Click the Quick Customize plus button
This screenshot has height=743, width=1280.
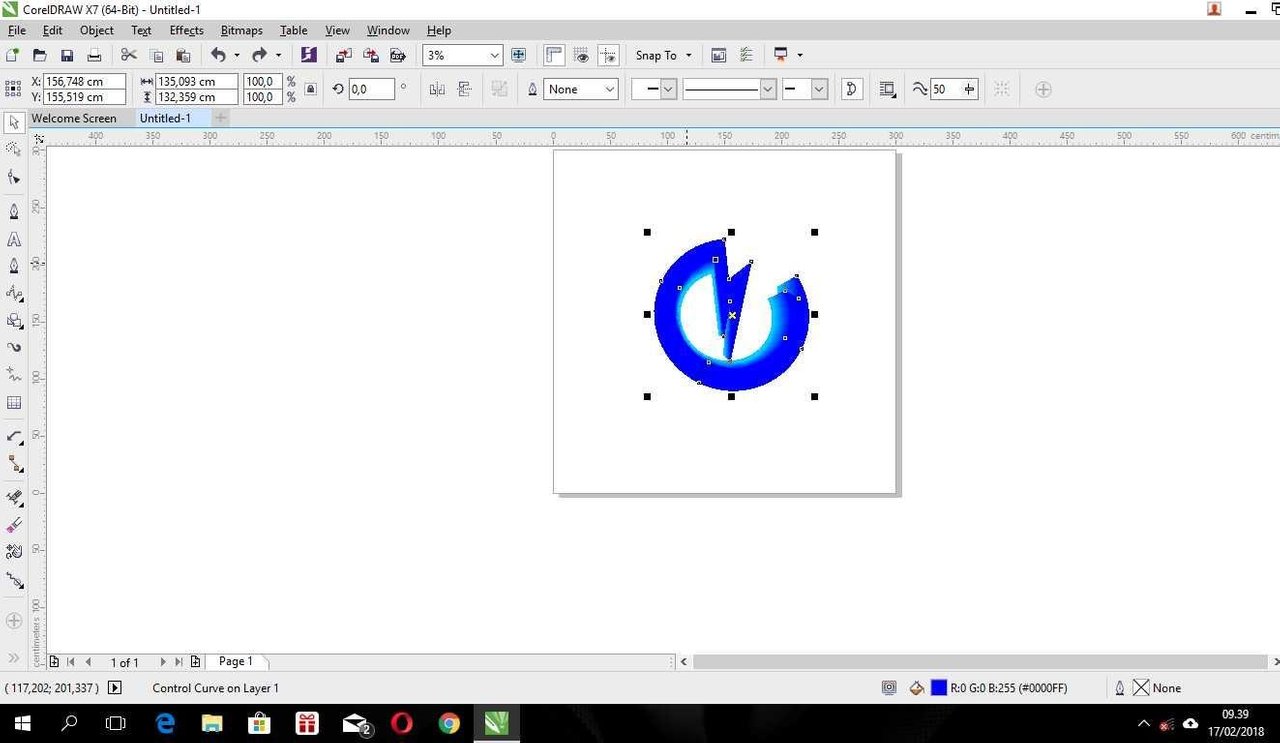(1043, 89)
